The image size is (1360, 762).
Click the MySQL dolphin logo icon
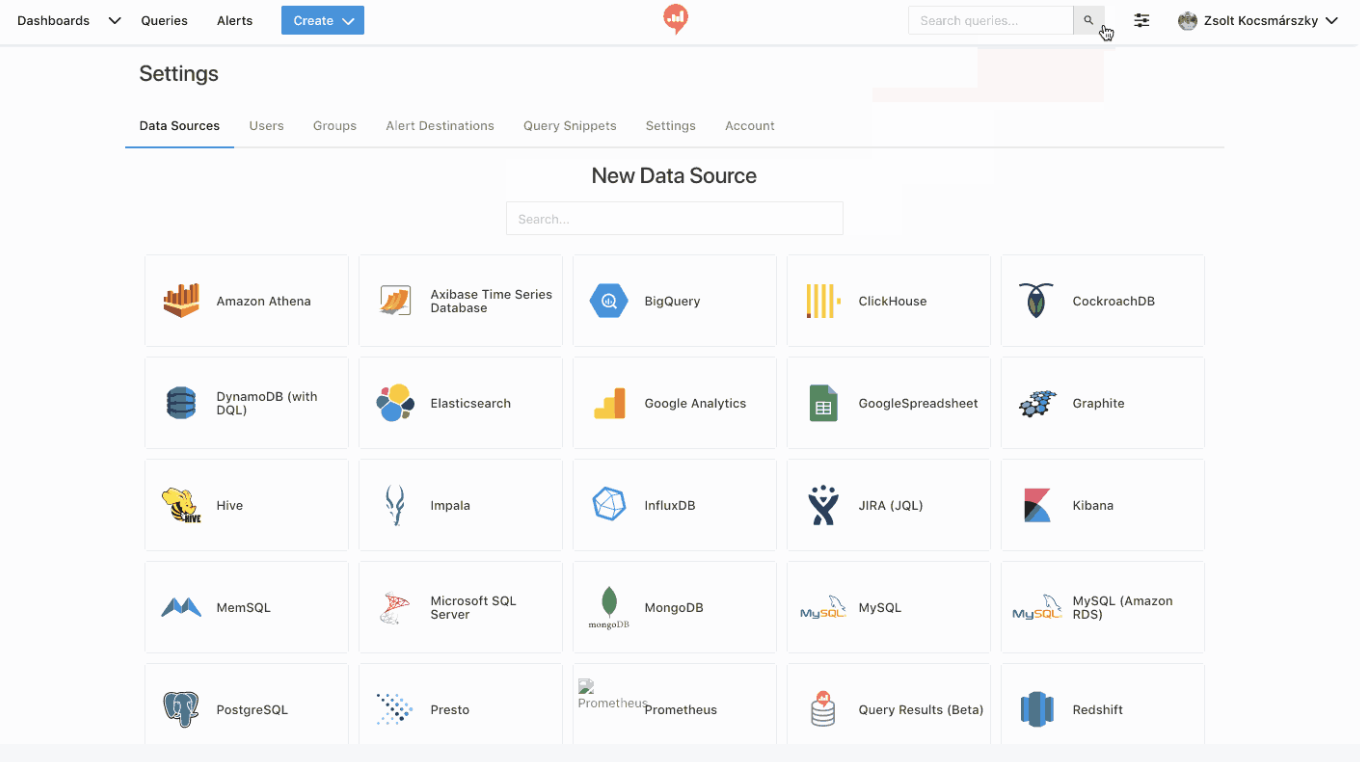click(x=823, y=607)
